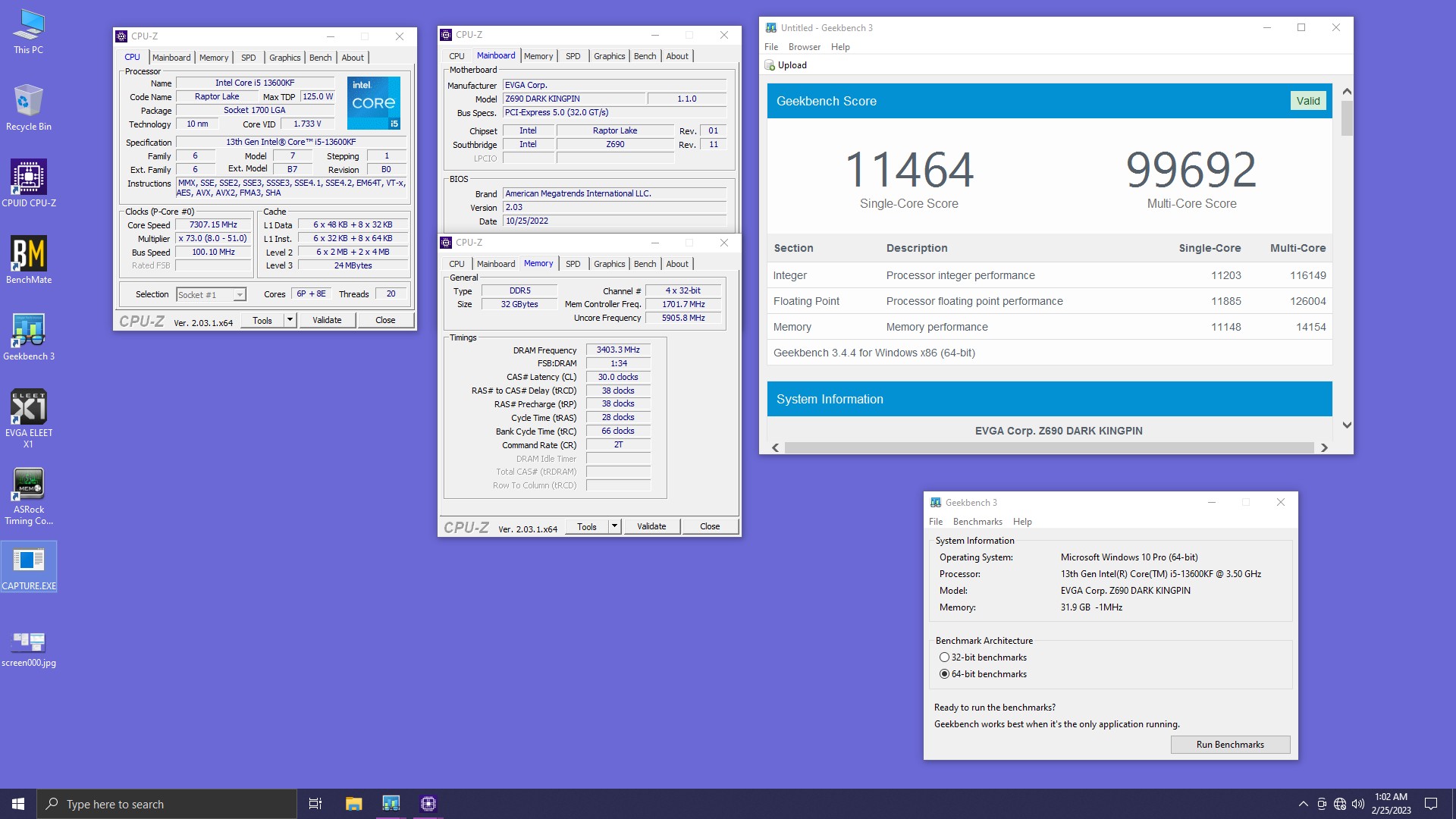Image resolution: width=1456 pixels, height=819 pixels.
Task: Switch to Bench tab in CPU processor window
Action: [320, 58]
